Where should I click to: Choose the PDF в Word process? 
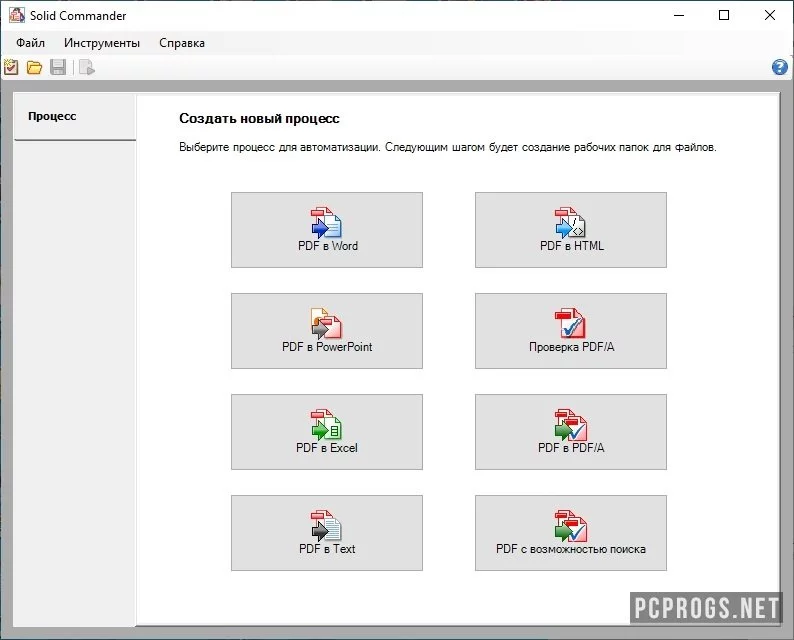coord(327,230)
